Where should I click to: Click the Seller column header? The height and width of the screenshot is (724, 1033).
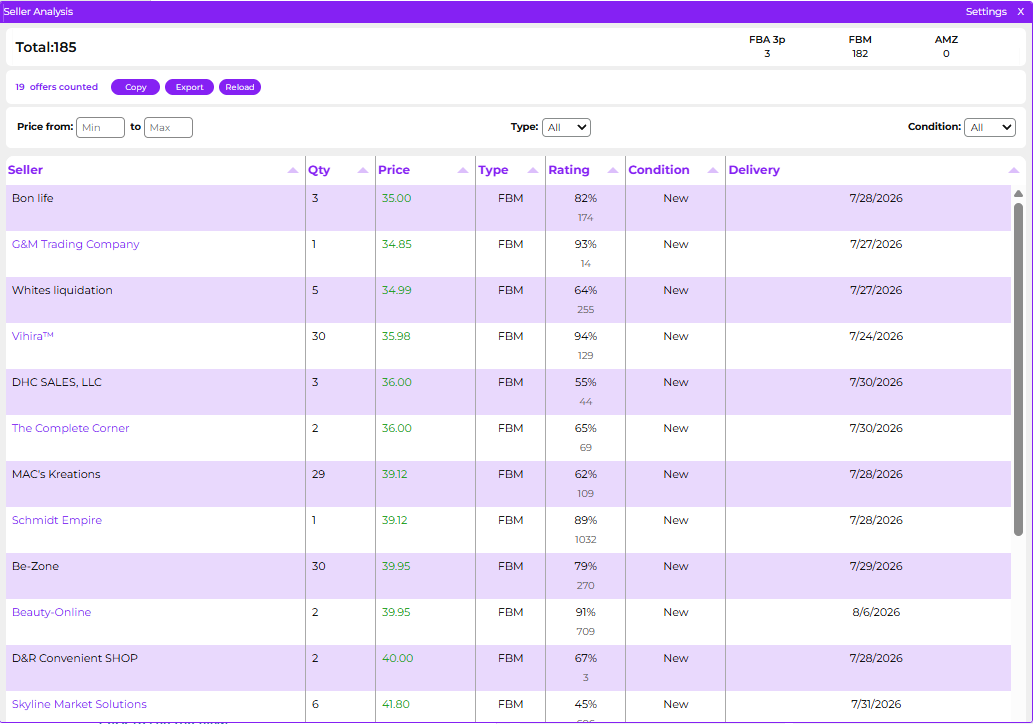25,170
